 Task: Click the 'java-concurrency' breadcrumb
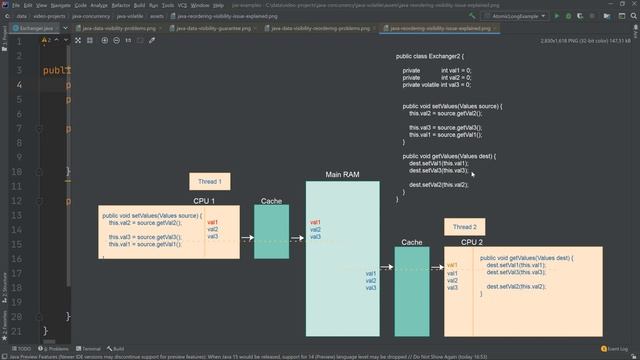pyautogui.click(x=91, y=16)
